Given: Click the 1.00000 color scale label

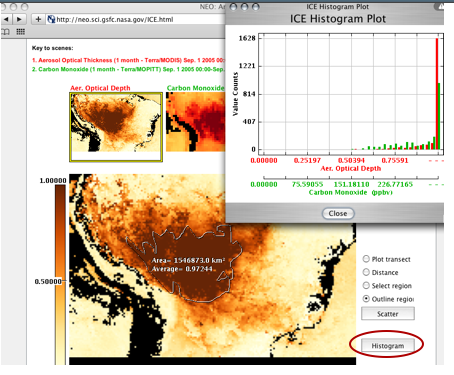Looking at the screenshot, I should (53, 181).
